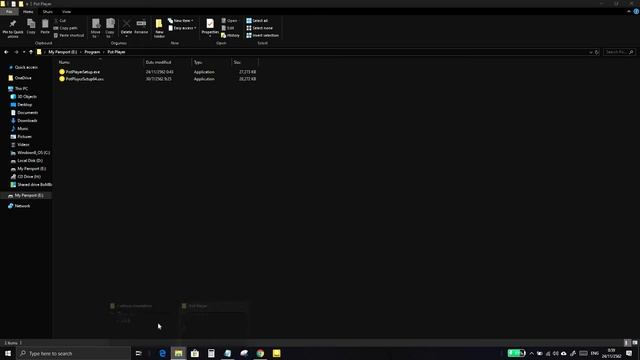
Task: Click the Copy icon in the Clipboard group
Action: point(31,27)
